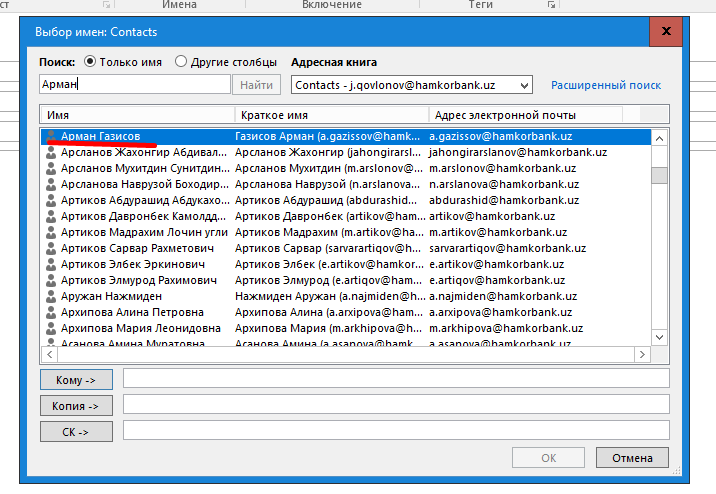This screenshot has width=716, height=494.
Task: Click short name 'Архипова Алина (a.arxipova@ham...'
Action: [329, 312]
